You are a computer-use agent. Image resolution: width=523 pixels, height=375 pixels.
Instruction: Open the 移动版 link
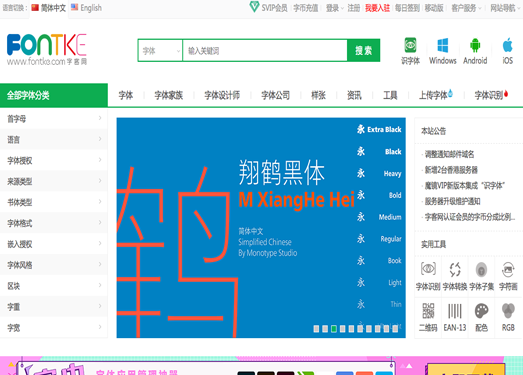coord(434,8)
